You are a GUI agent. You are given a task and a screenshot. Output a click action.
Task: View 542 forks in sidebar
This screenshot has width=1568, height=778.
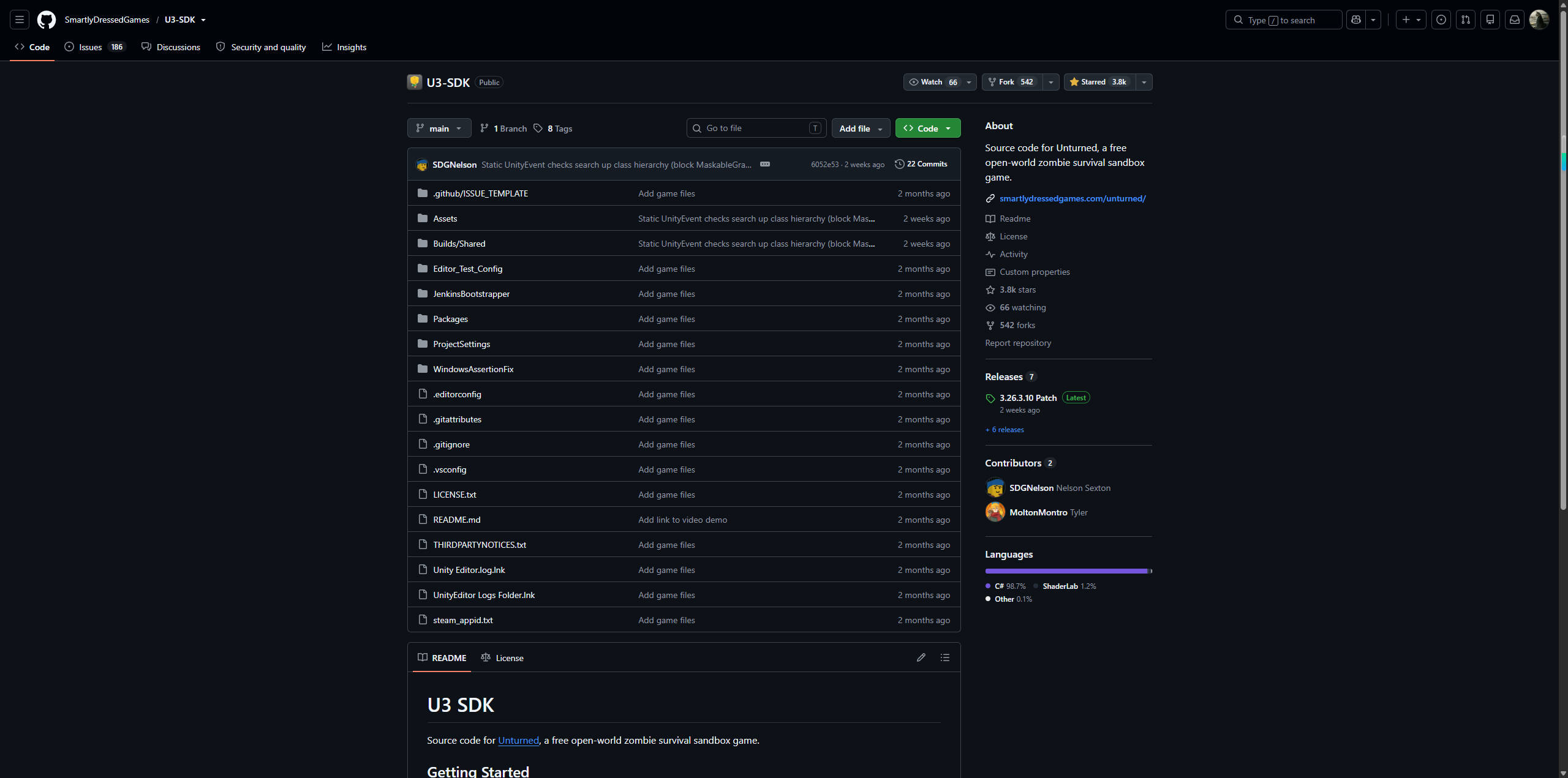1011,325
